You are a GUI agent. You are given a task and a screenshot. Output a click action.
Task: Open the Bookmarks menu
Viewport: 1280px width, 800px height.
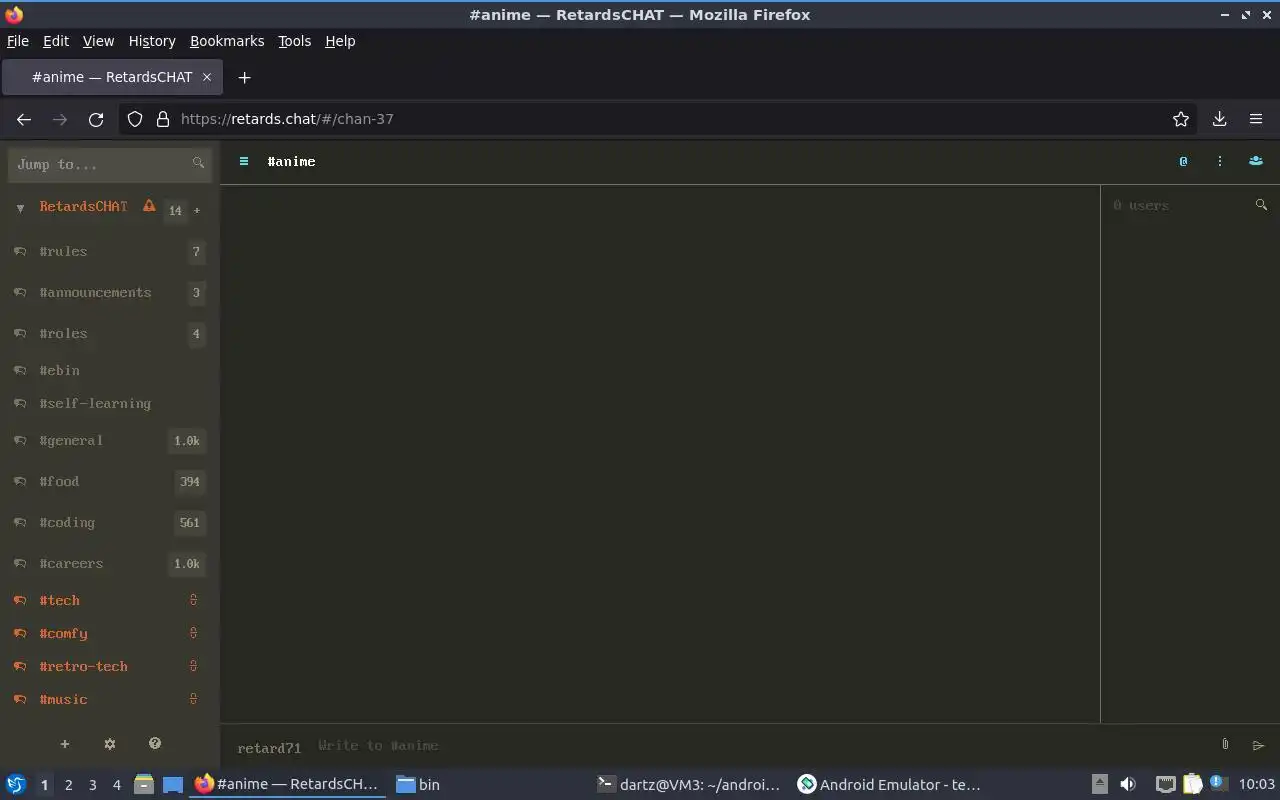pyautogui.click(x=227, y=41)
